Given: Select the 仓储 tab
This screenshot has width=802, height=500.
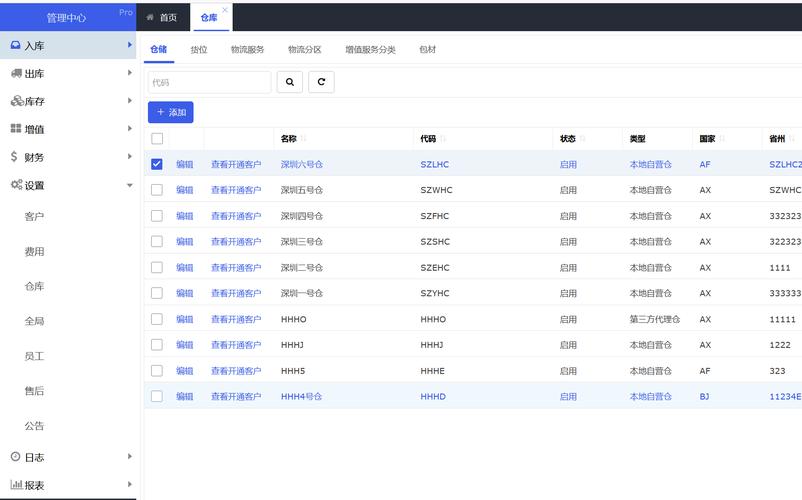Looking at the screenshot, I should pos(159,50).
